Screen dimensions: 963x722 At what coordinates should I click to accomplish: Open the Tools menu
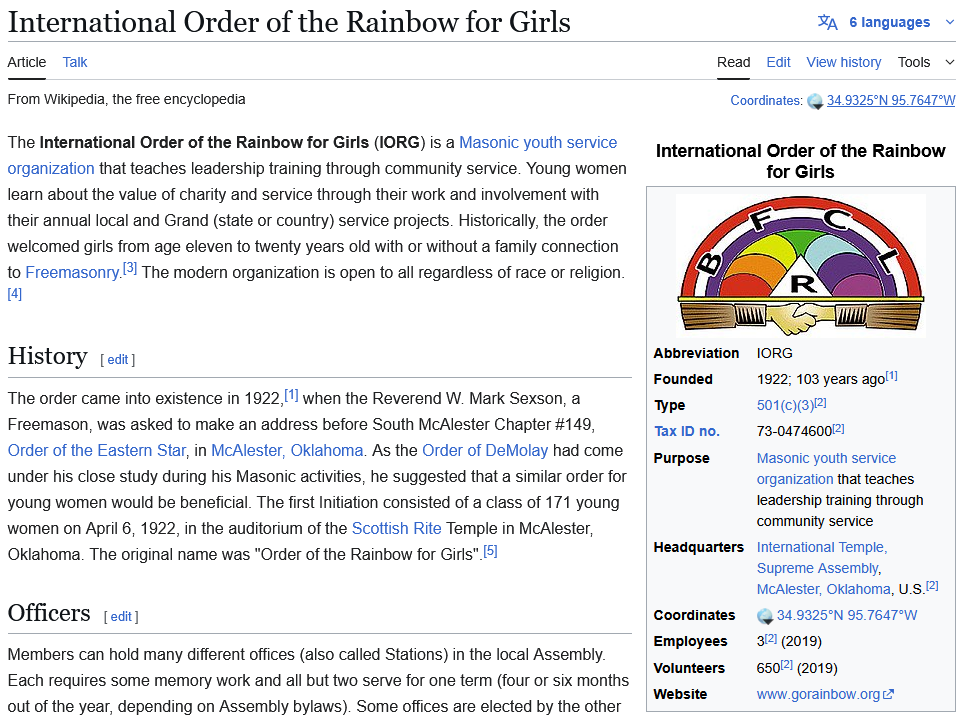click(x=926, y=62)
